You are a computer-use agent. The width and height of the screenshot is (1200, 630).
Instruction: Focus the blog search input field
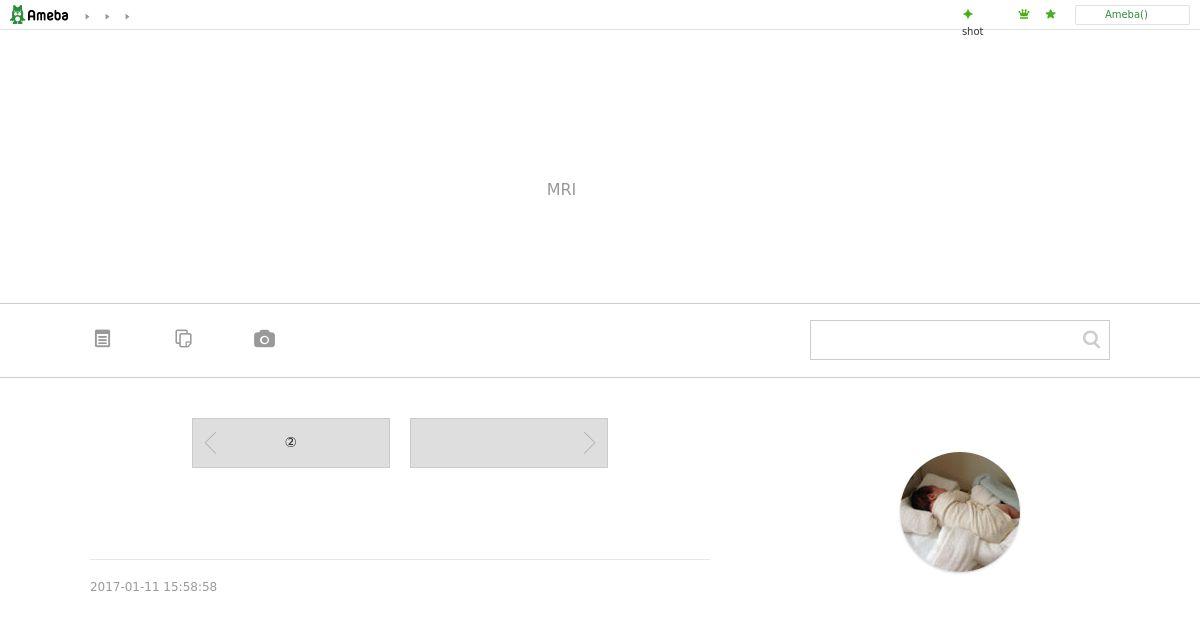pyautogui.click(x=945, y=340)
